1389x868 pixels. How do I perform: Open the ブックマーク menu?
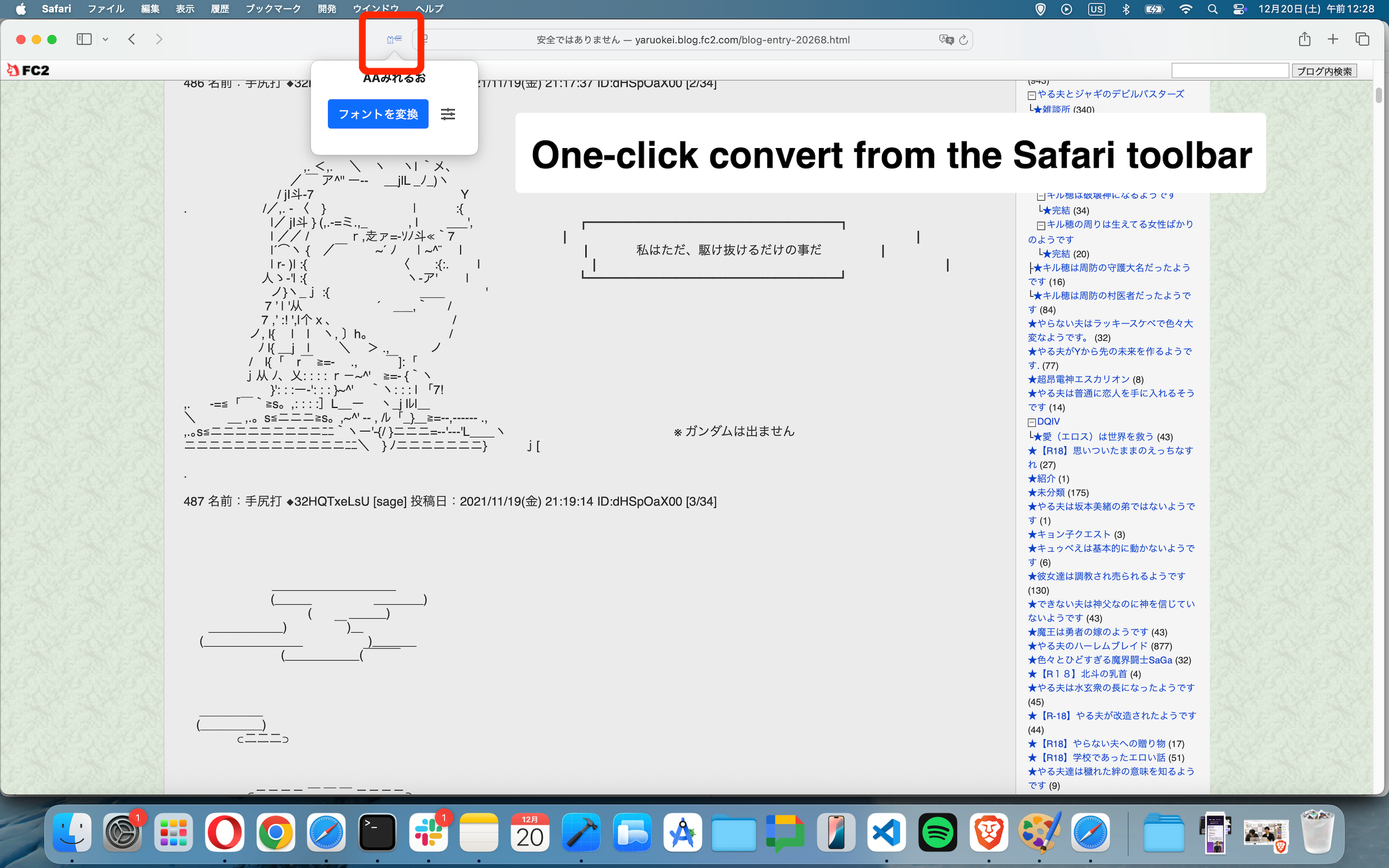[x=273, y=9]
